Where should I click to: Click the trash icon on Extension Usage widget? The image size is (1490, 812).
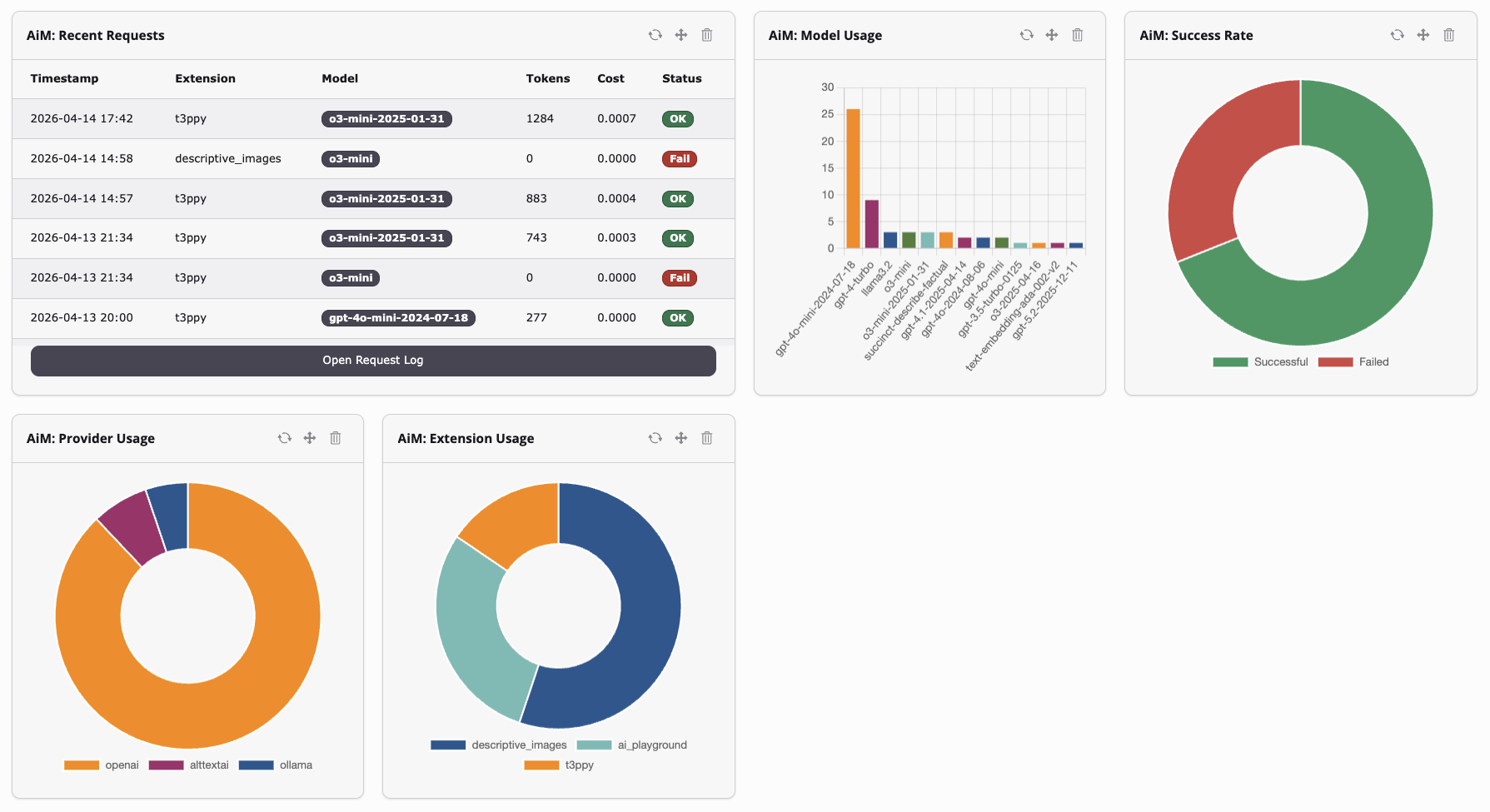pos(707,438)
